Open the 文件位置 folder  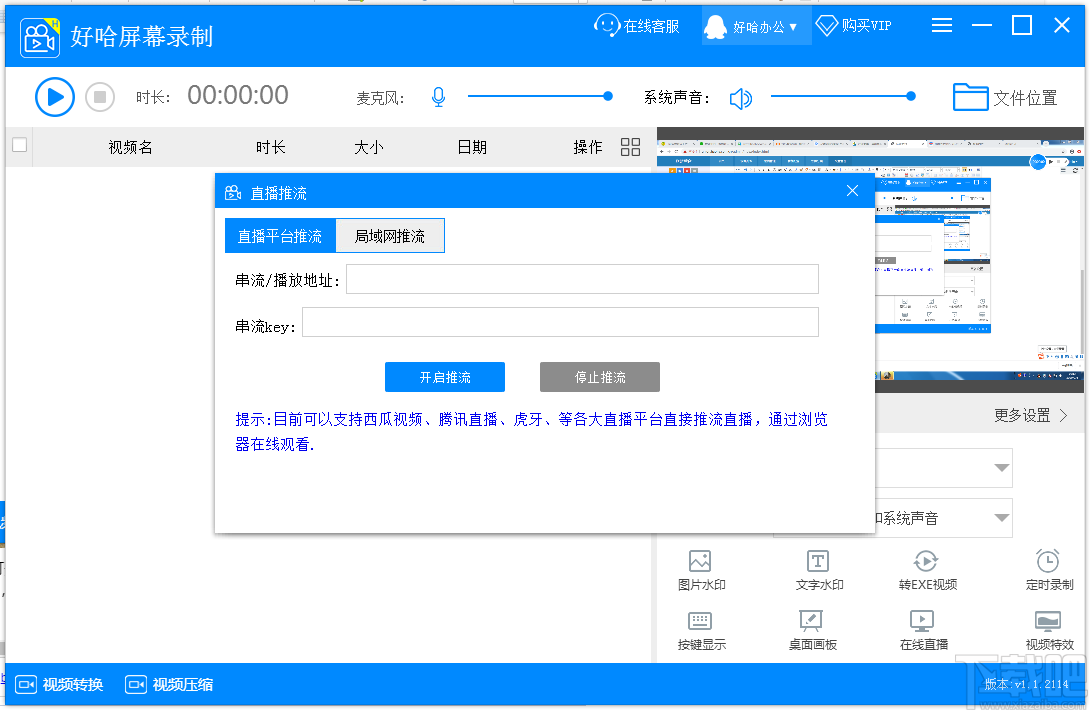(x=1004, y=97)
